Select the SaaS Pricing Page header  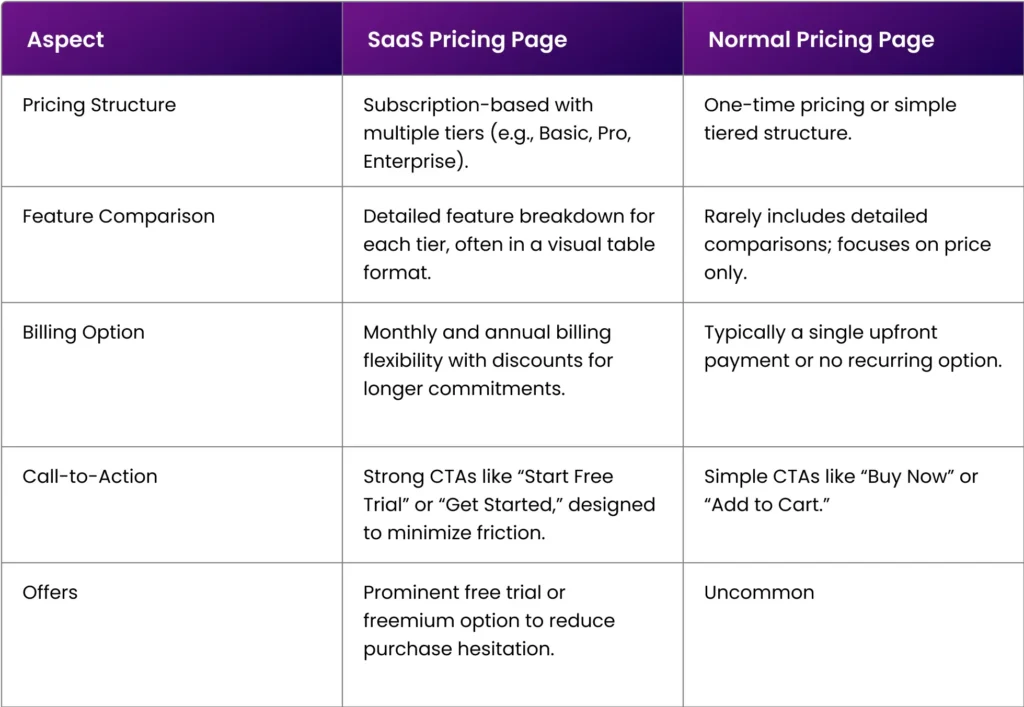tap(467, 41)
